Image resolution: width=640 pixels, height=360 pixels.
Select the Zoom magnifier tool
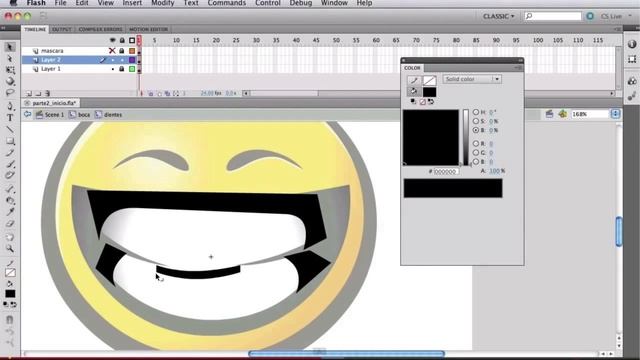click(x=10, y=248)
